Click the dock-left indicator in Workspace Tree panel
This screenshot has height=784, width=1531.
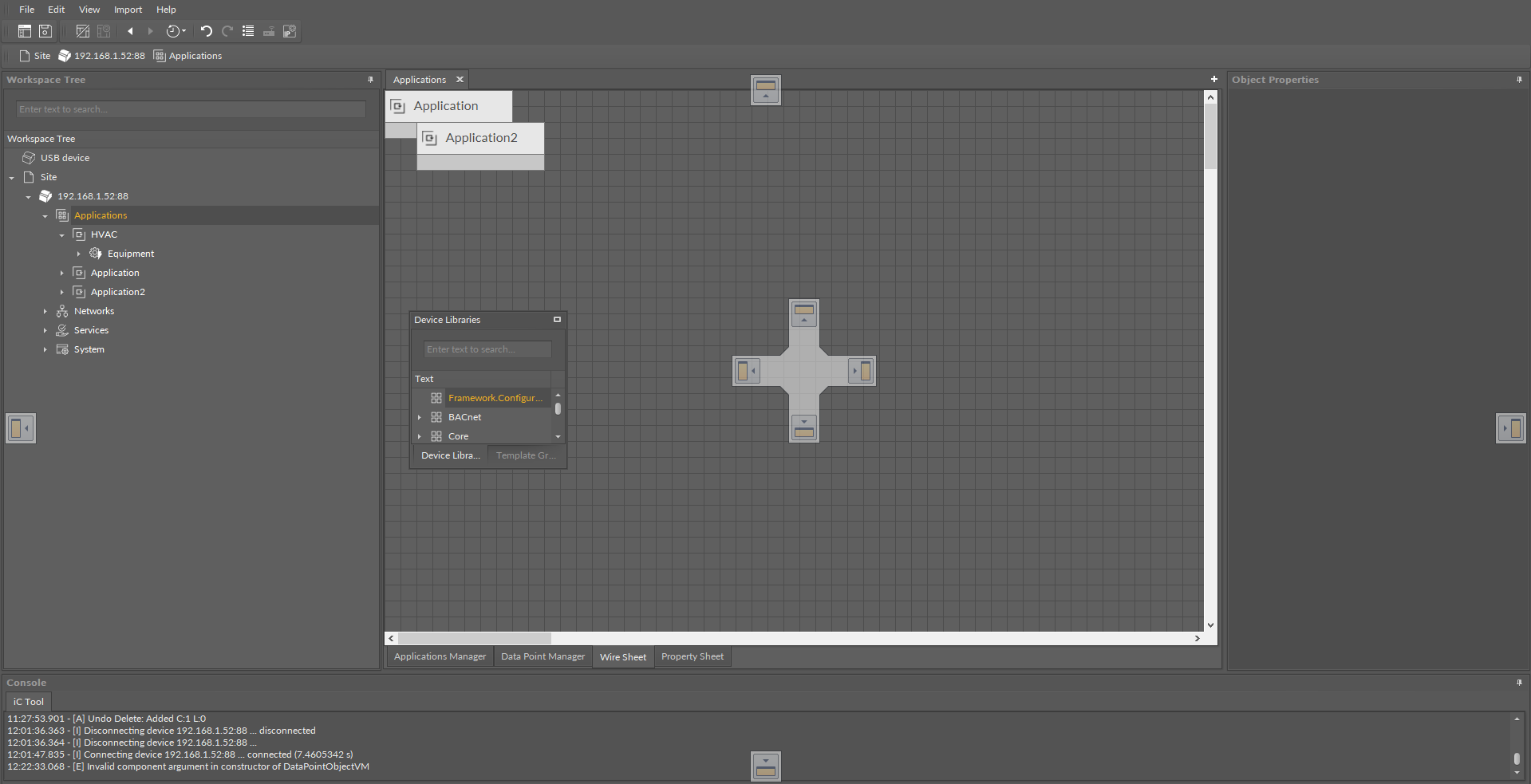click(21, 428)
